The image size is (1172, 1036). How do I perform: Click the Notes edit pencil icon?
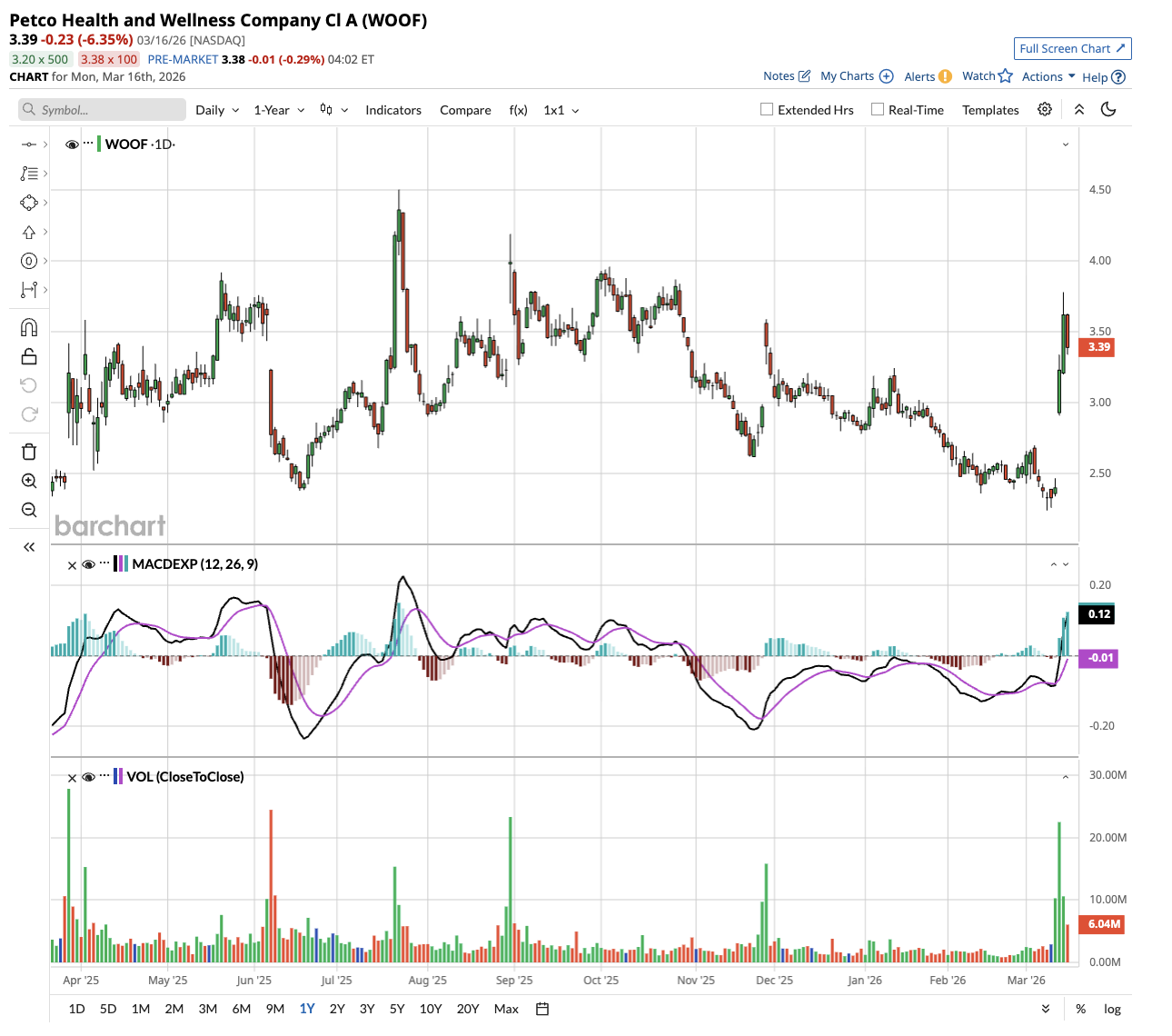pyautogui.click(x=804, y=75)
